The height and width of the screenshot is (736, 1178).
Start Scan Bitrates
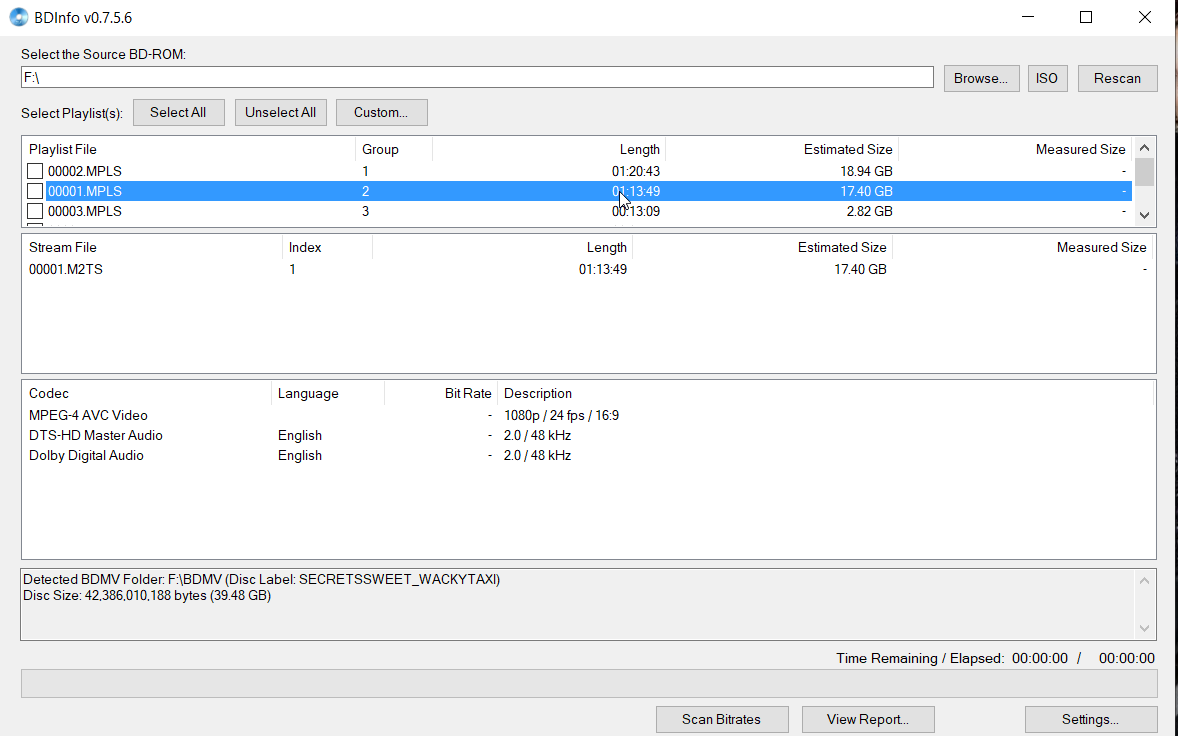[x=721, y=719]
